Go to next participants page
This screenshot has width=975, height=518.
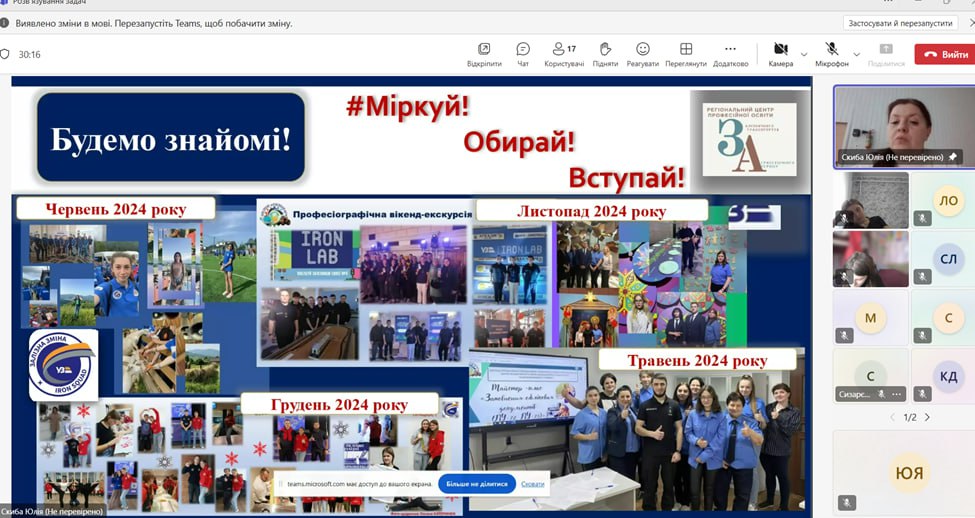point(927,417)
